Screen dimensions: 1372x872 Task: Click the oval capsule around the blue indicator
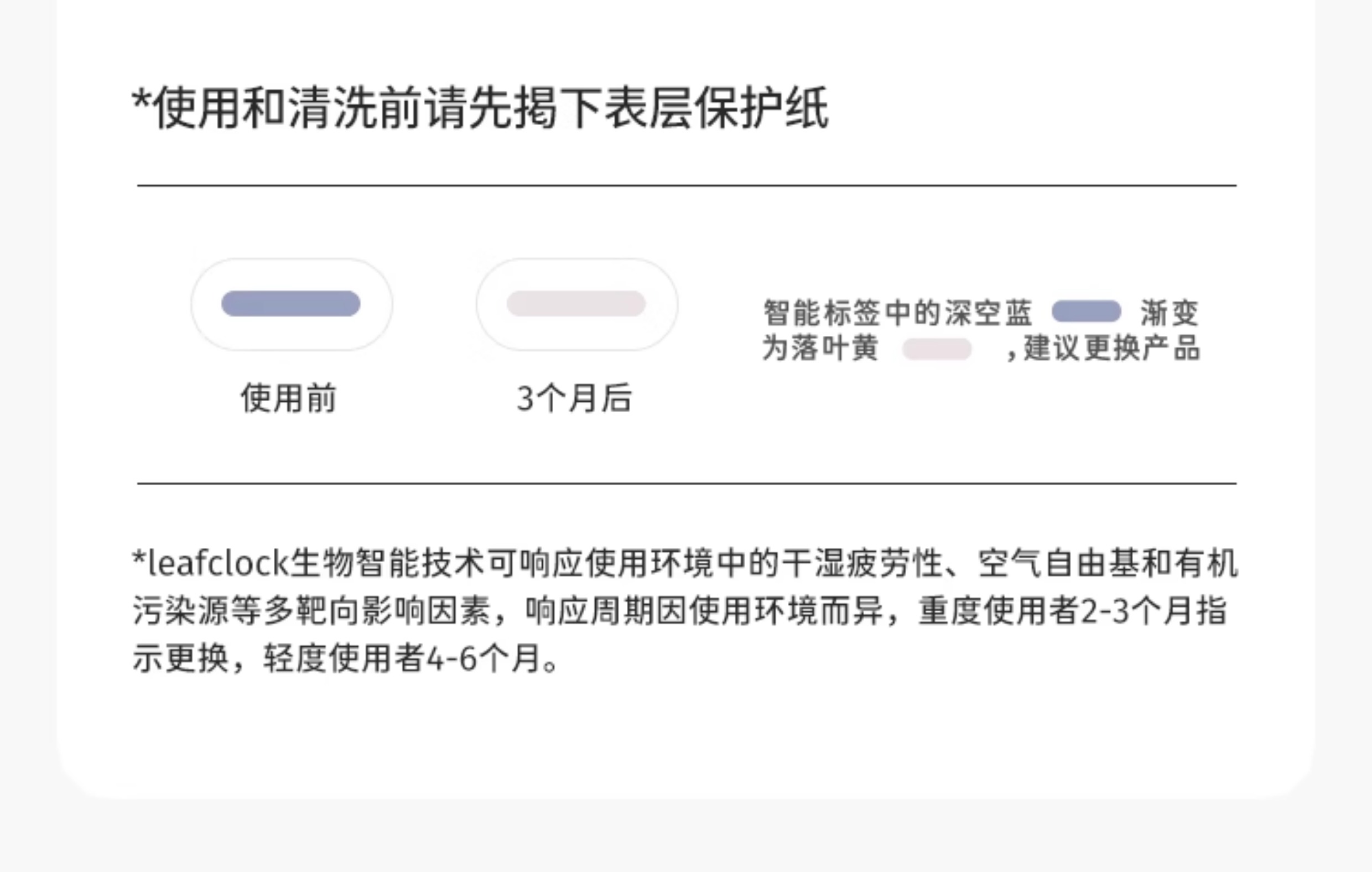tap(292, 304)
